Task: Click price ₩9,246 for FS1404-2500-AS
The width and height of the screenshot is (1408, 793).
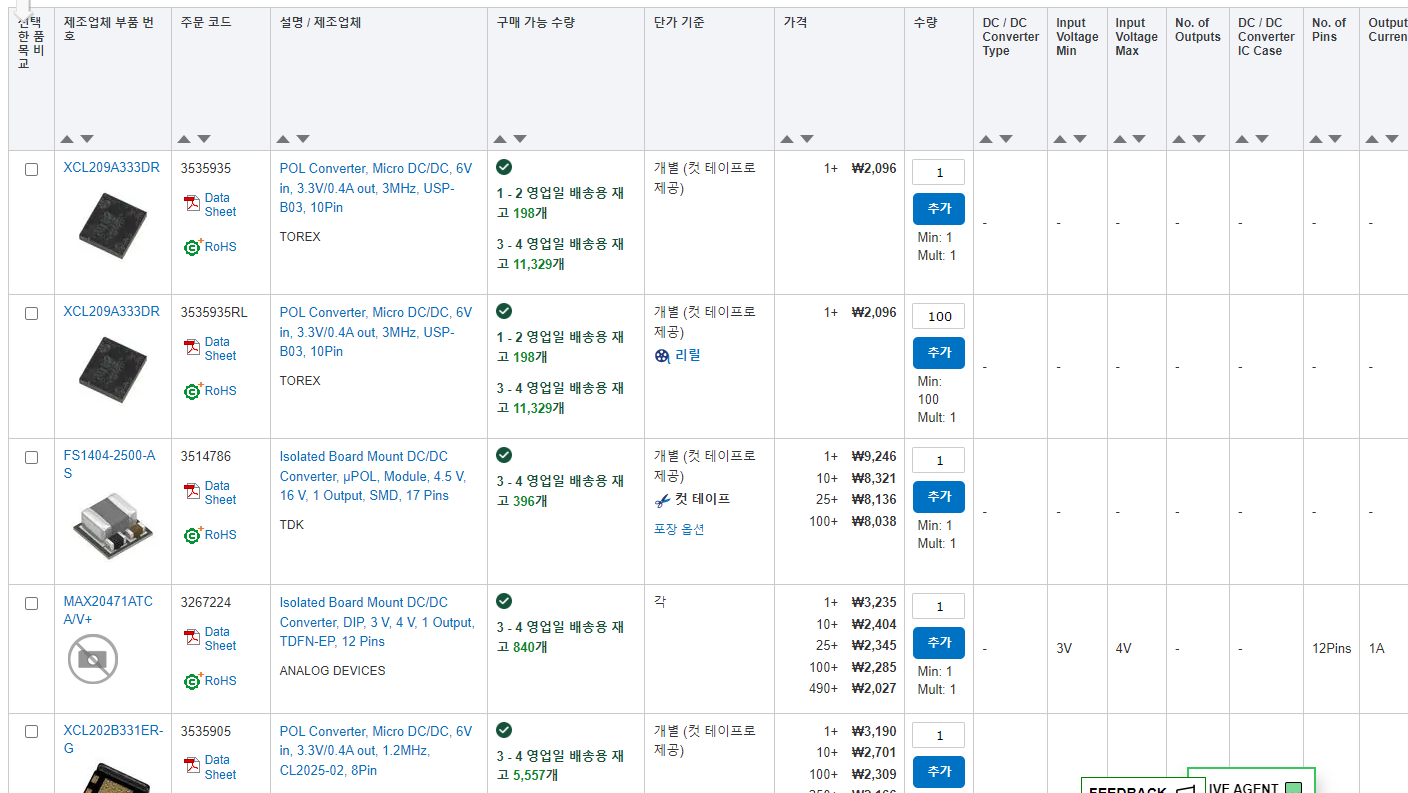Action: click(874, 456)
